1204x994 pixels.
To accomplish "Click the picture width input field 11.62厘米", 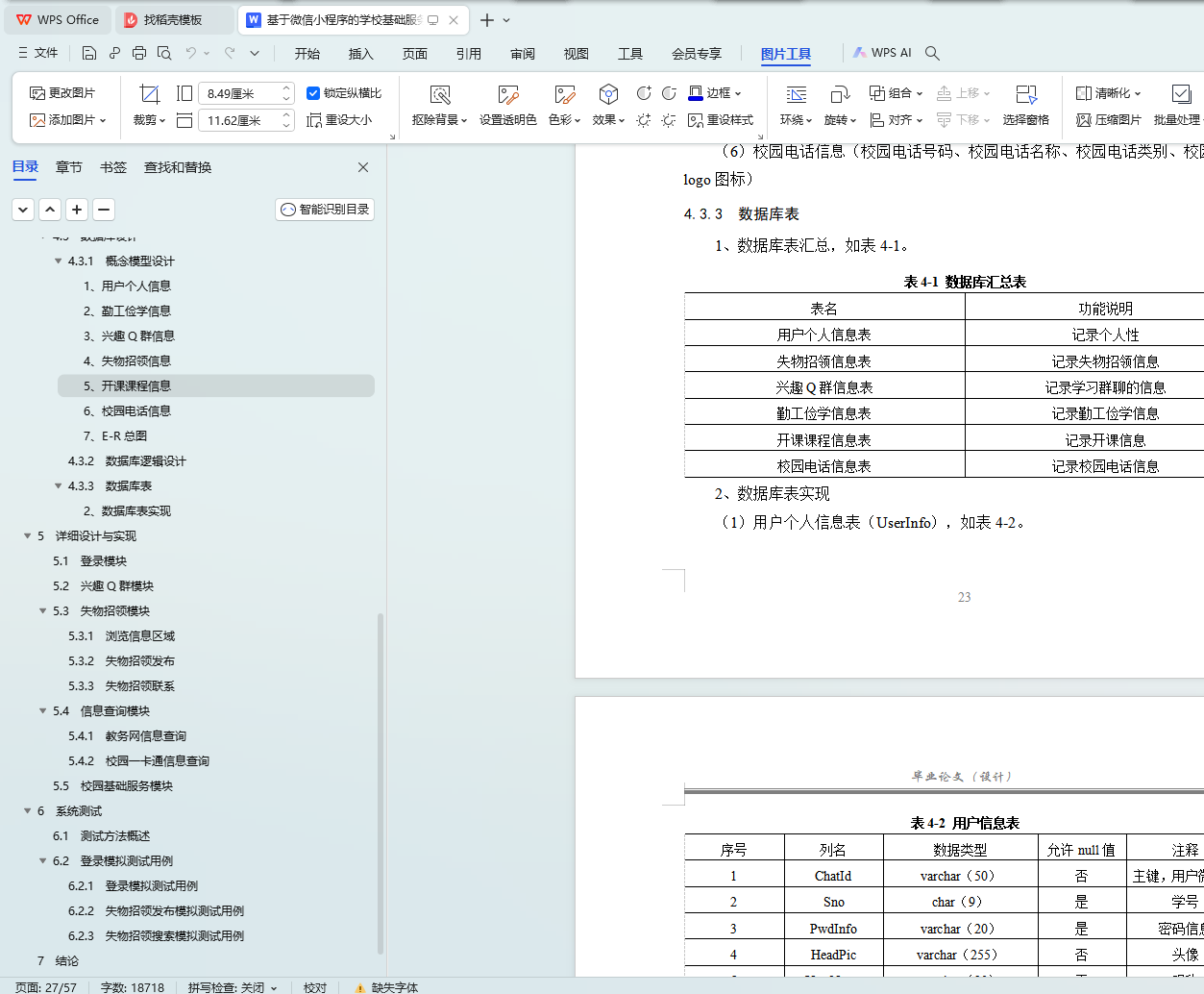I will click(x=239, y=120).
